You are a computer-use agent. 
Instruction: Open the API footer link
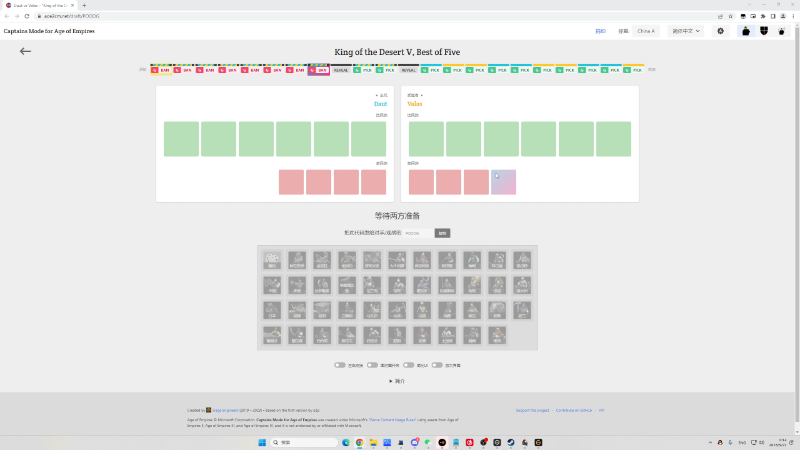(x=602, y=410)
